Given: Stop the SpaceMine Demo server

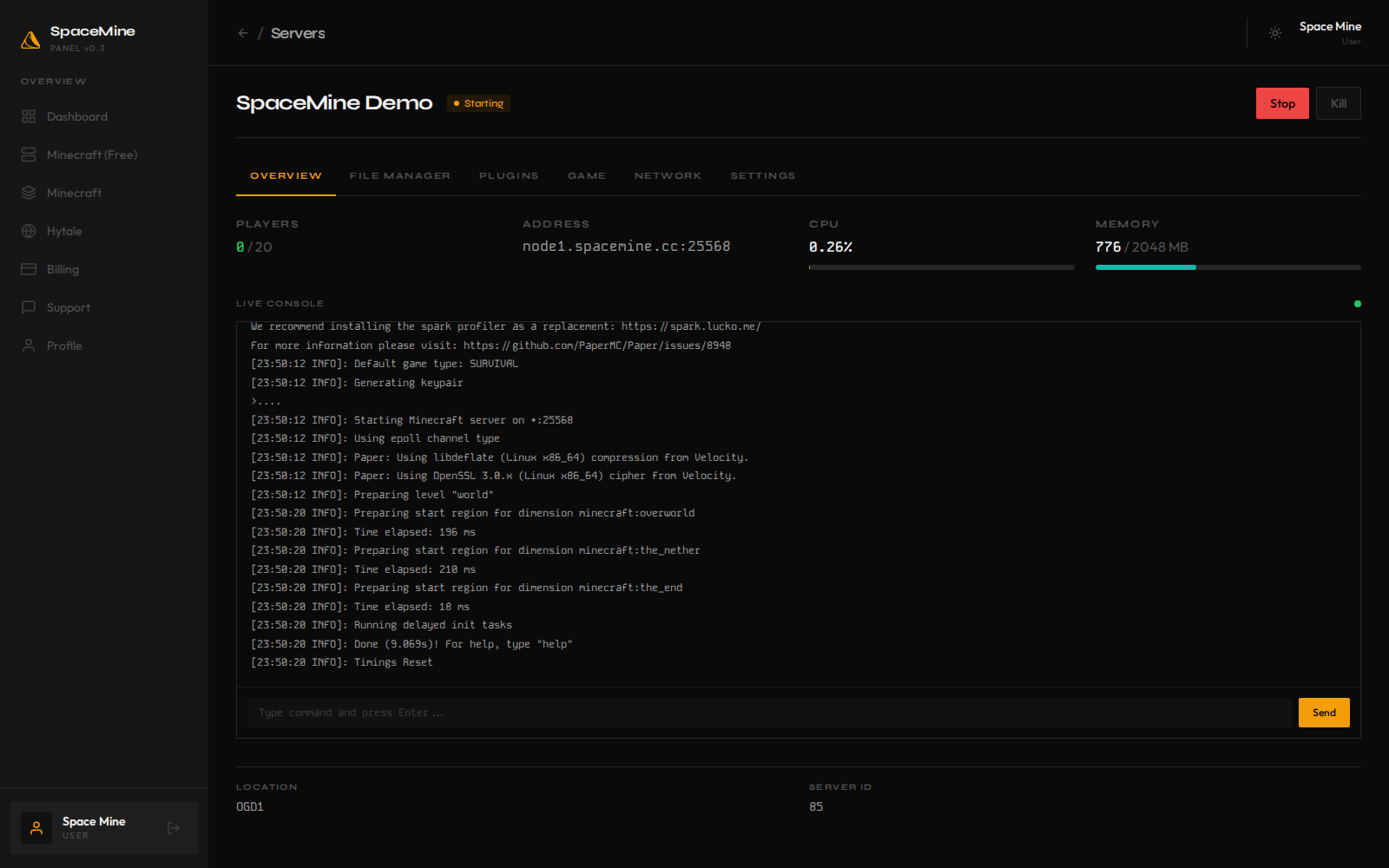Looking at the screenshot, I should click(x=1282, y=103).
